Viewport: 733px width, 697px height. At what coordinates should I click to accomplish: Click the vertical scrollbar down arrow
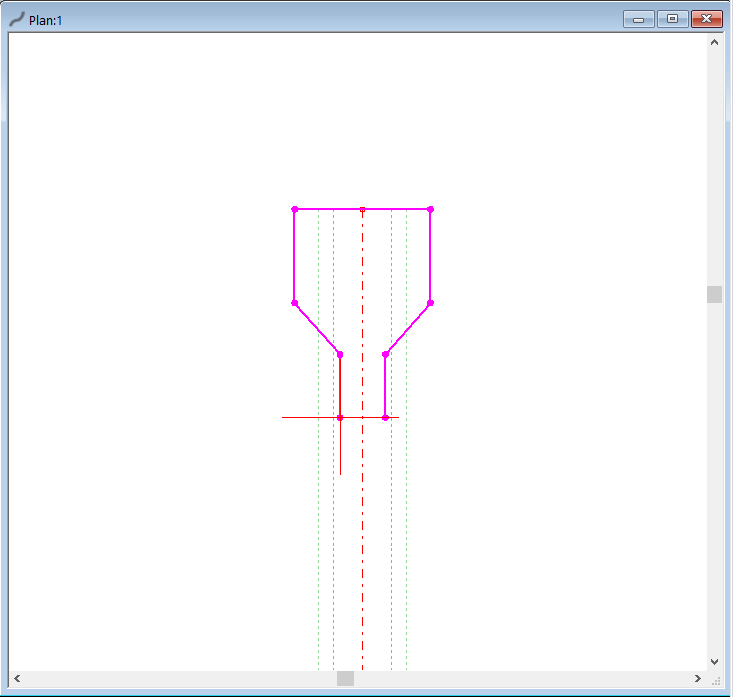point(714,661)
